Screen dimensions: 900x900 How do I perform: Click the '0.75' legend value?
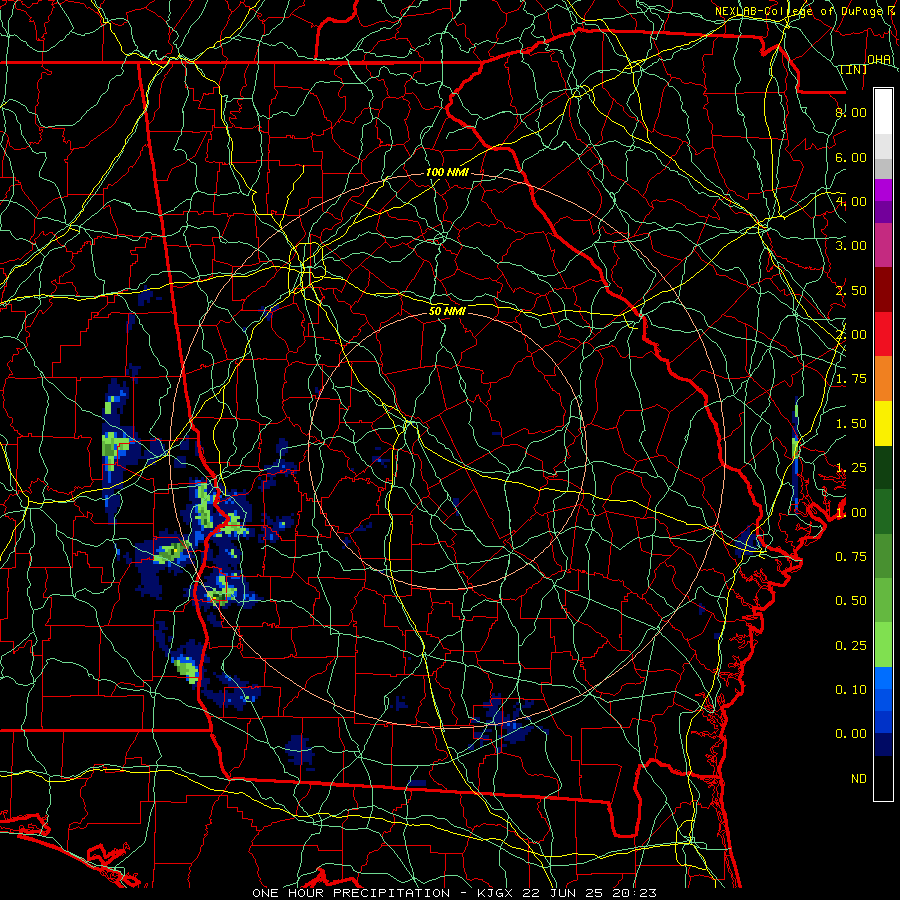[x=851, y=557]
